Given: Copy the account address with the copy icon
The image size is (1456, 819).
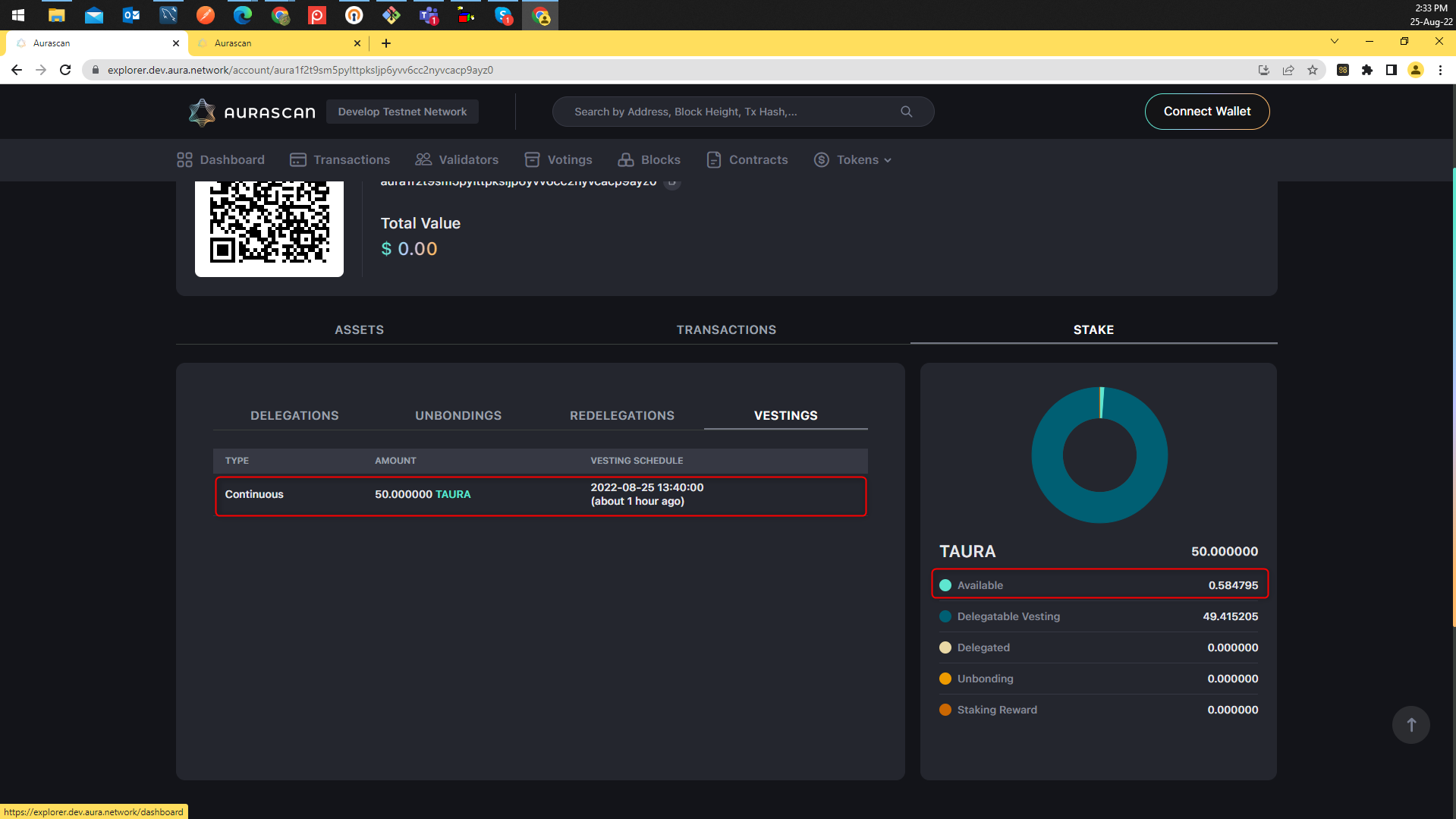Looking at the screenshot, I should (672, 181).
